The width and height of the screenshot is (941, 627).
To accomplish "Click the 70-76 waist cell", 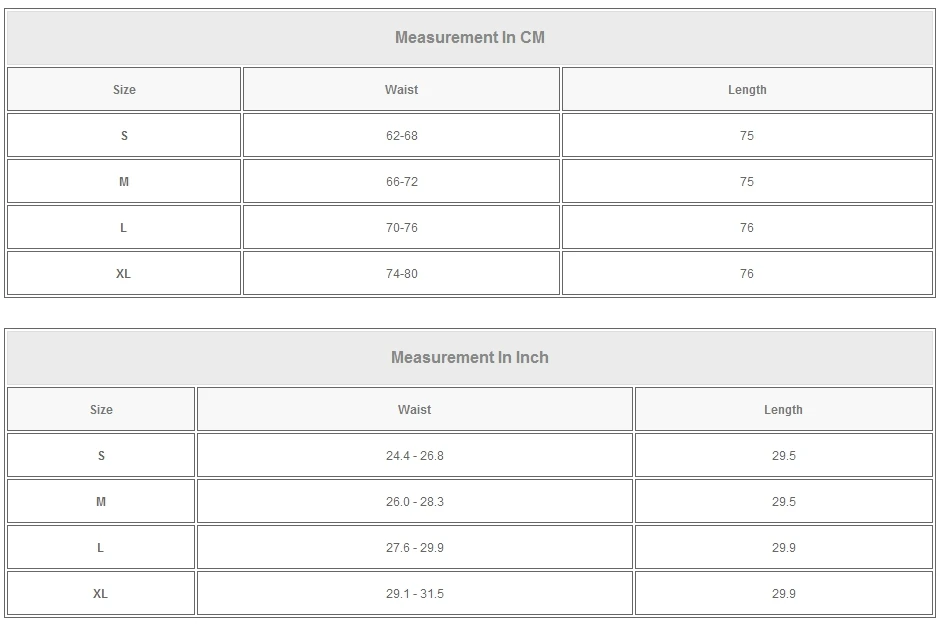I will click(x=401, y=228).
